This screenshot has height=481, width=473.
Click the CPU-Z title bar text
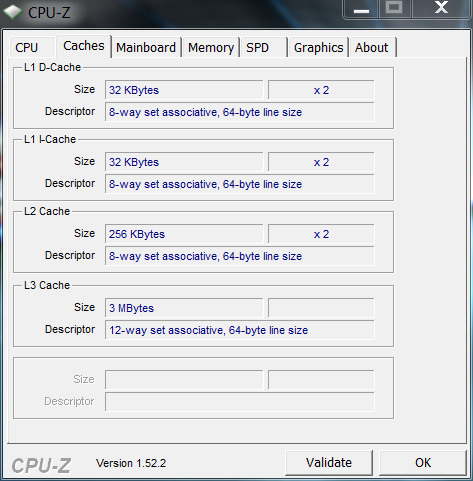[x=49, y=13]
